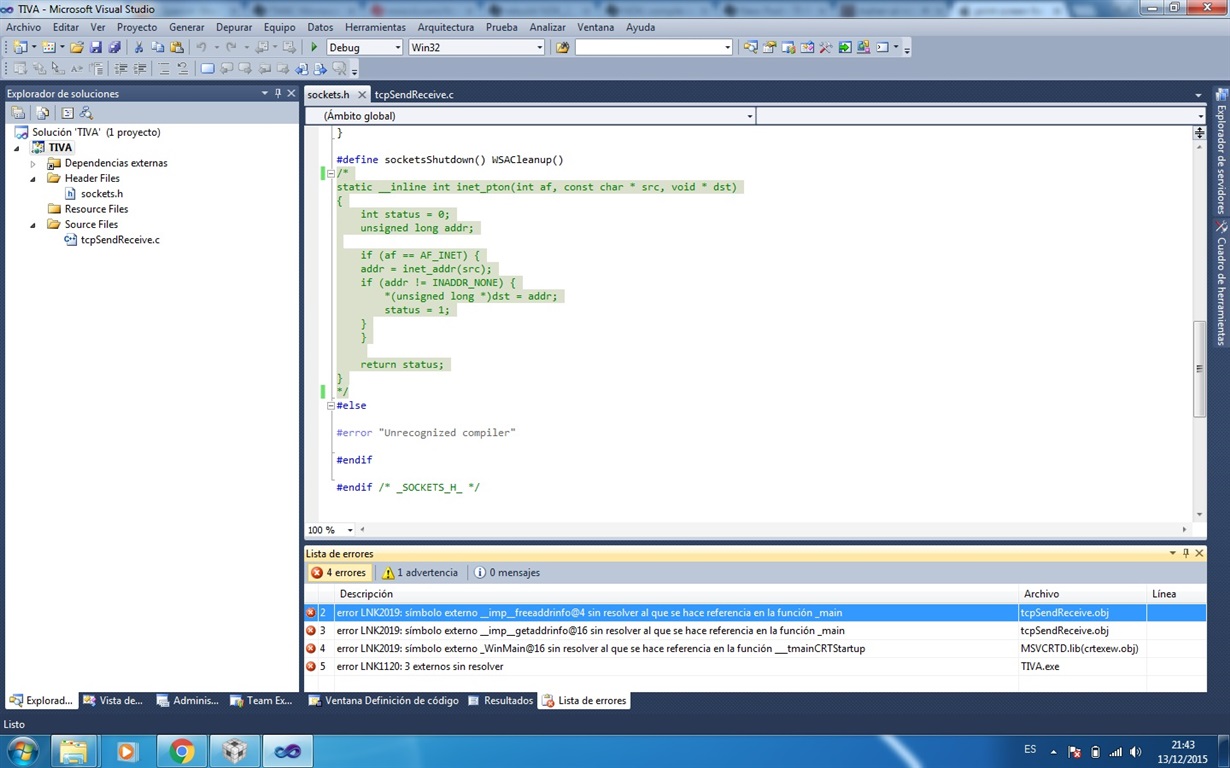This screenshot has width=1230, height=768.
Task: Select sockets.h in Solution Explorer
Action: (102, 194)
